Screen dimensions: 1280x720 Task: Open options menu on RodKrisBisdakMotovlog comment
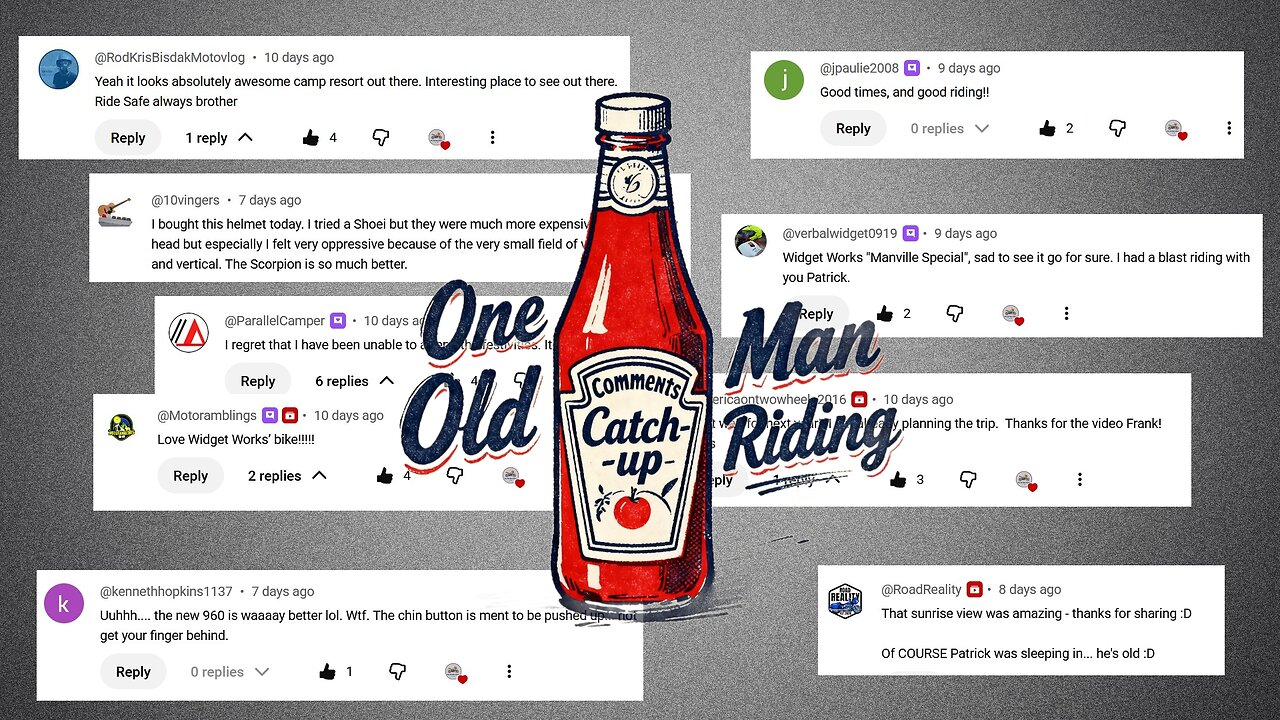(x=492, y=138)
